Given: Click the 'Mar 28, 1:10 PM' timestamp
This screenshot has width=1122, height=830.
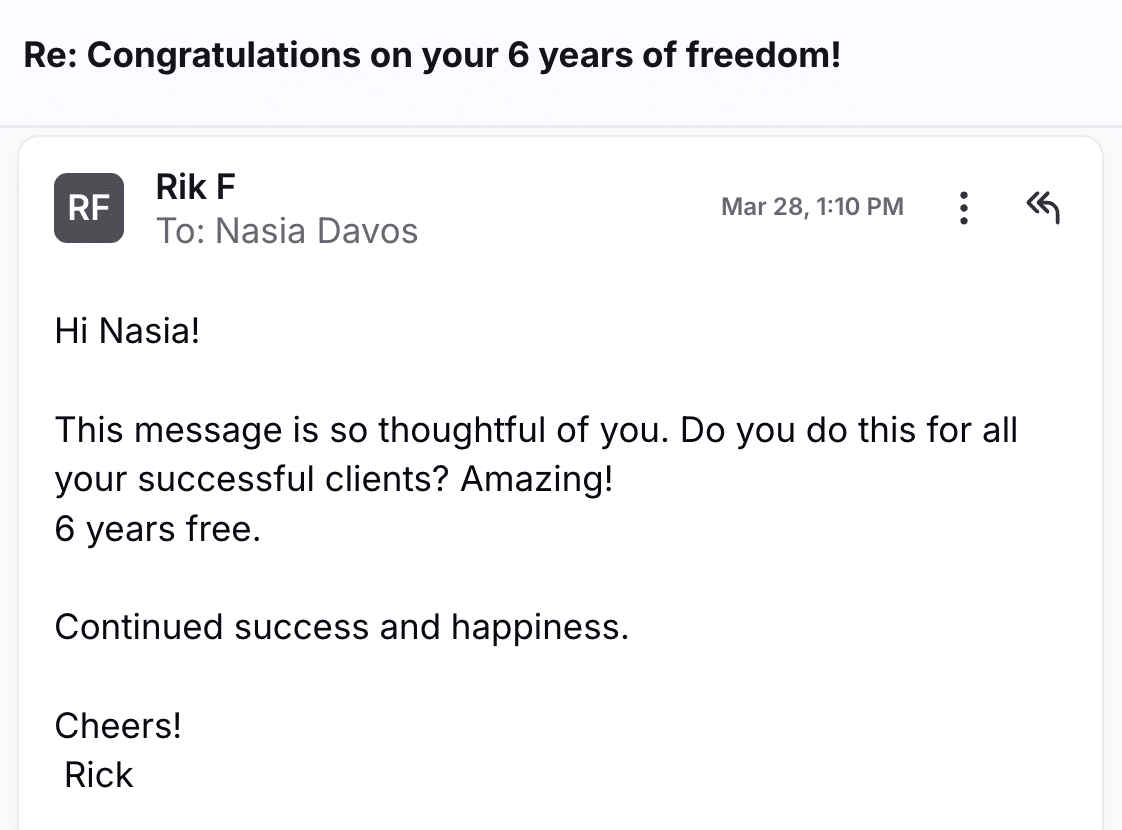Looking at the screenshot, I should [x=812, y=207].
